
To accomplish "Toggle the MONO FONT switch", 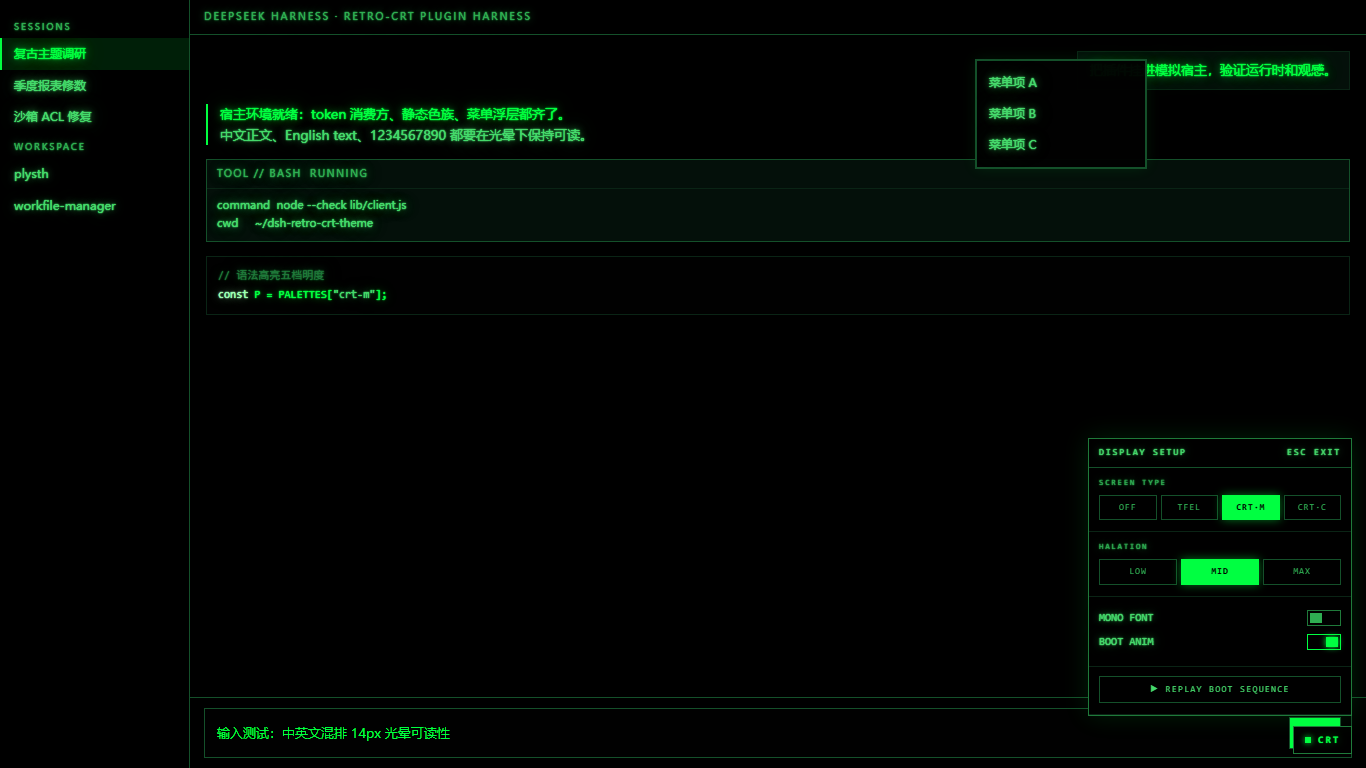I will (x=1323, y=618).
